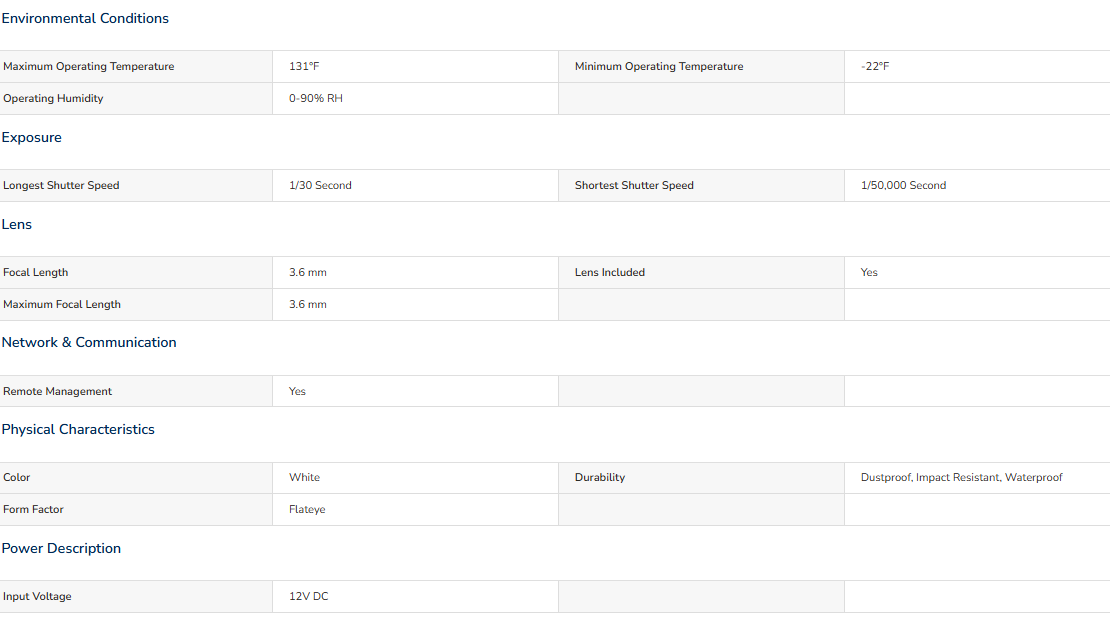Select the Remote Management label
The height and width of the screenshot is (622, 1110).
point(57,391)
